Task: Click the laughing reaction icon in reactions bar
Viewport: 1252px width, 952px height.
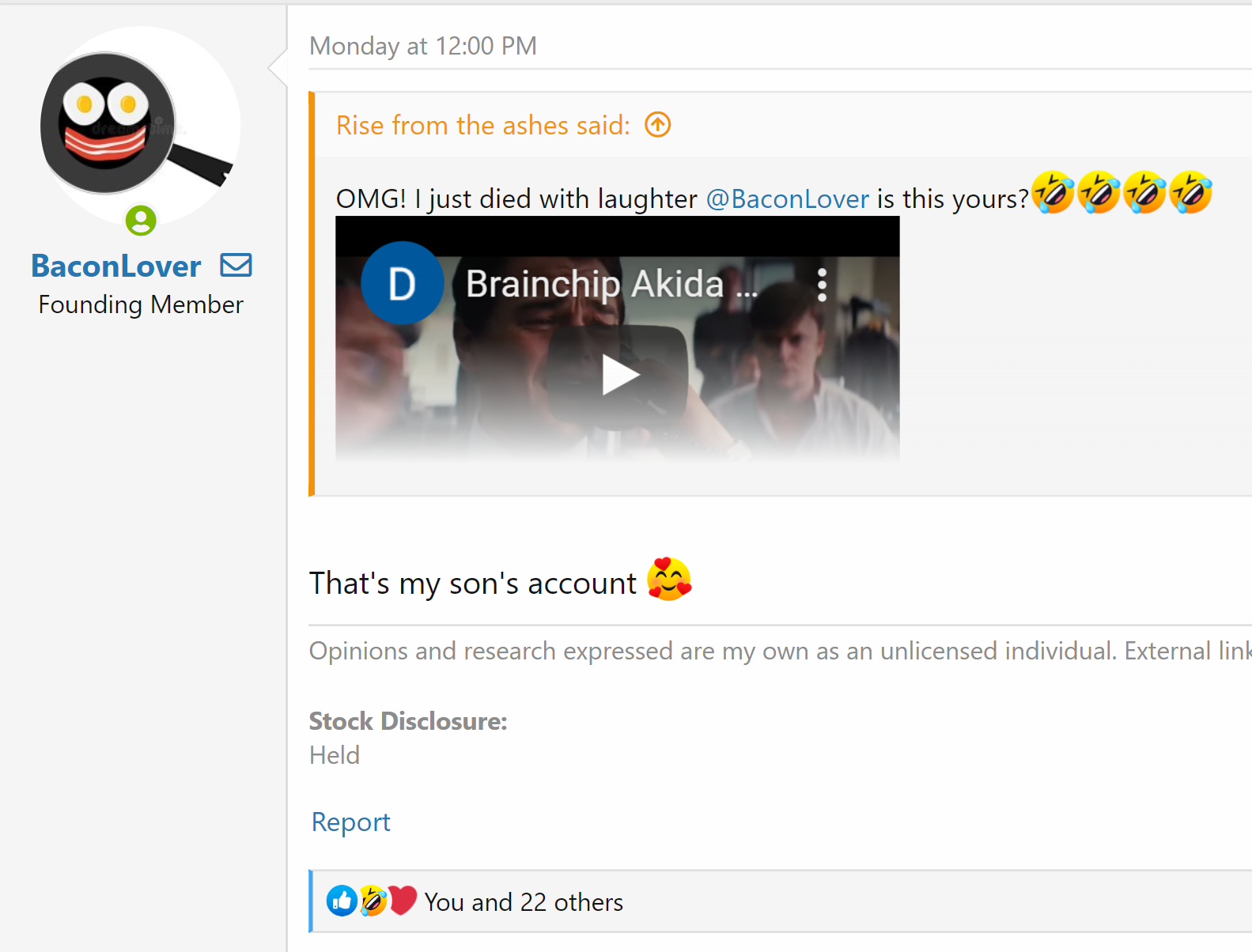Action: pyautogui.click(x=373, y=901)
